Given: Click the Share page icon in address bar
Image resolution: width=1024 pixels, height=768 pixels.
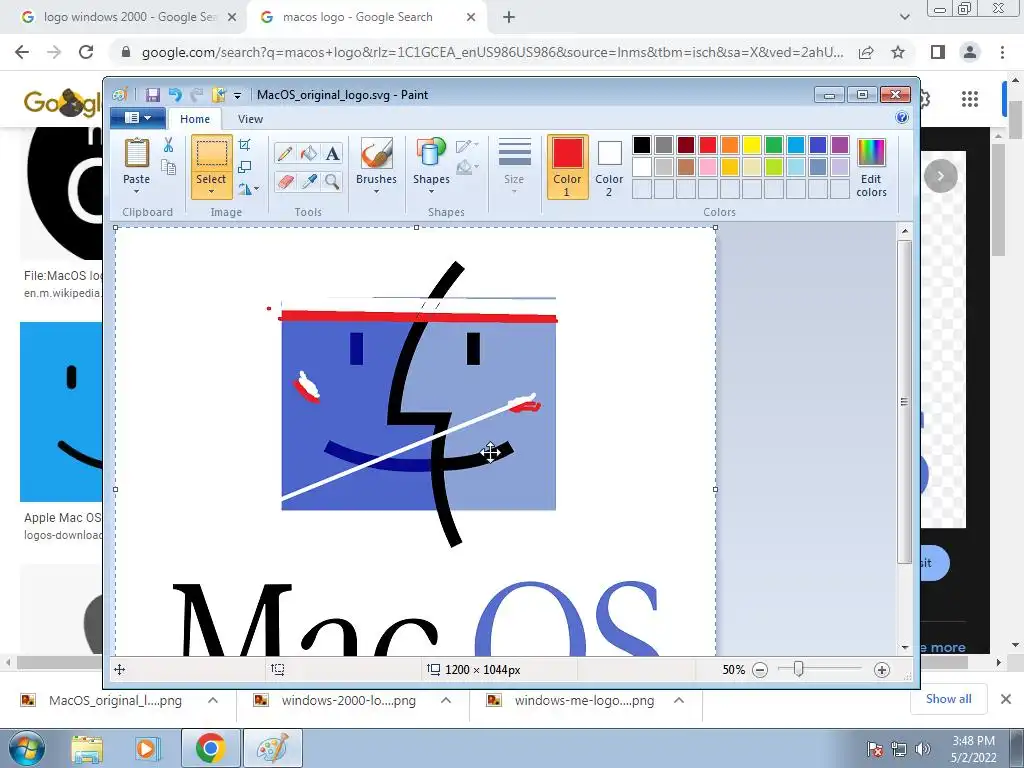Looking at the screenshot, I should pos(866,52).
